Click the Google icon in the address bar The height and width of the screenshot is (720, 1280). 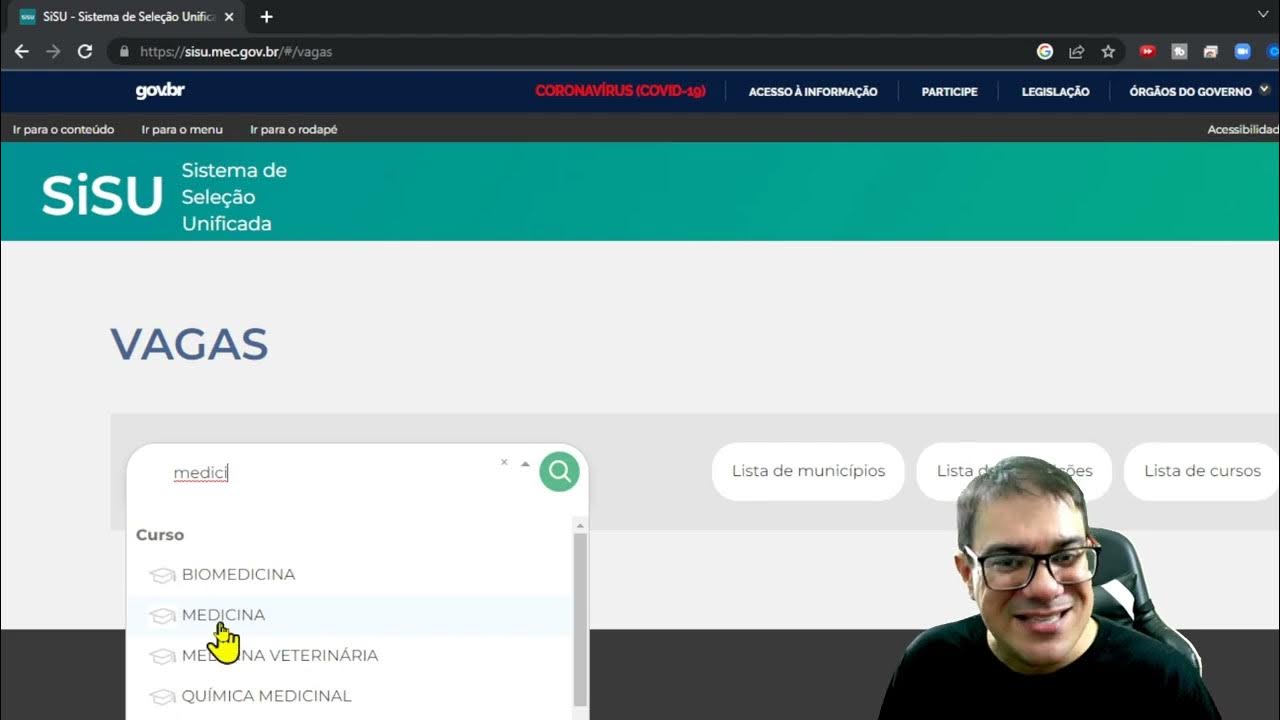[x=1045, y=51]
